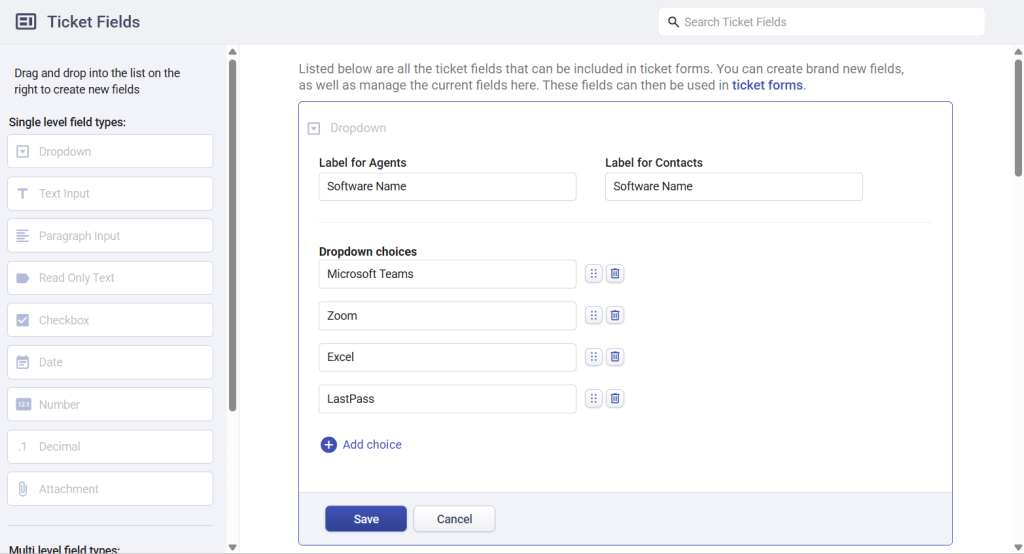The width and height of the screenshot is (1024, 554).
Task: Select the Text Input field type
Action: point(110,194)
